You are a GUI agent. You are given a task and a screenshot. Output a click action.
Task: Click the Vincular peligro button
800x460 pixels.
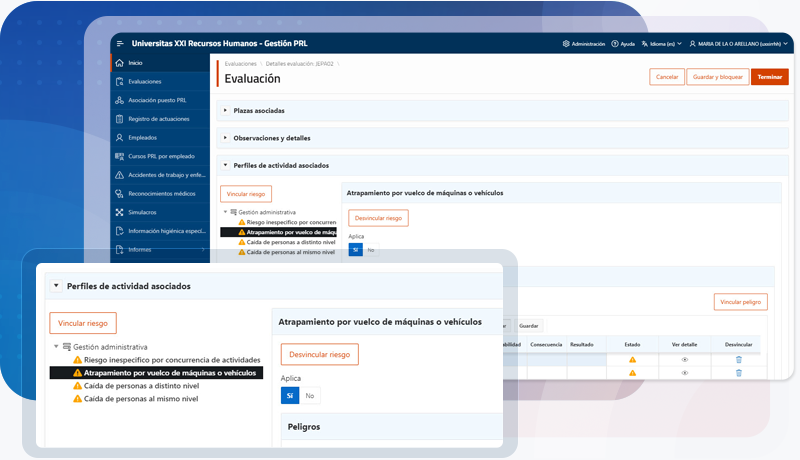[x=740, y=301]
